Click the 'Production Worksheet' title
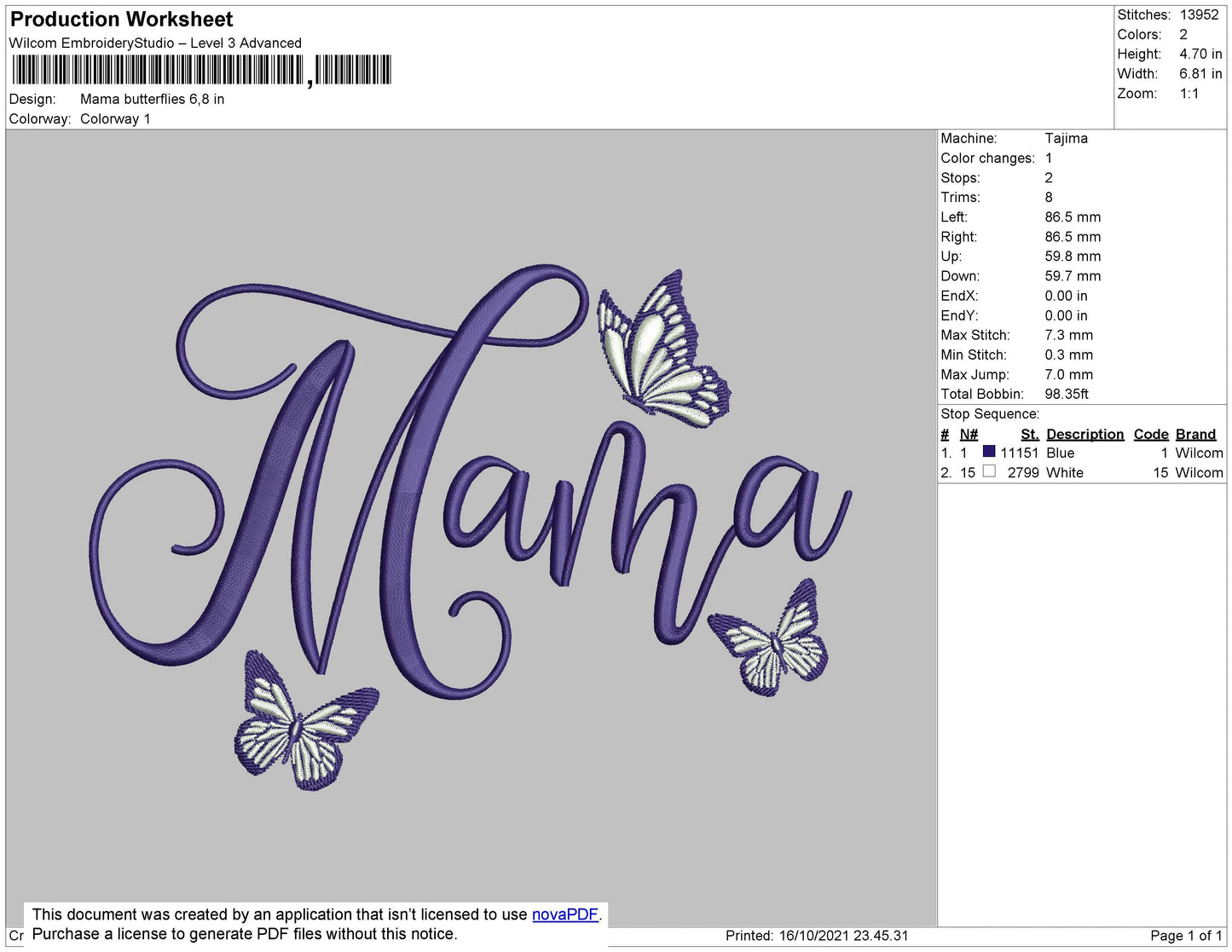Image resolution: width=1232 pixels, height=952 pixels. (121, 20)
